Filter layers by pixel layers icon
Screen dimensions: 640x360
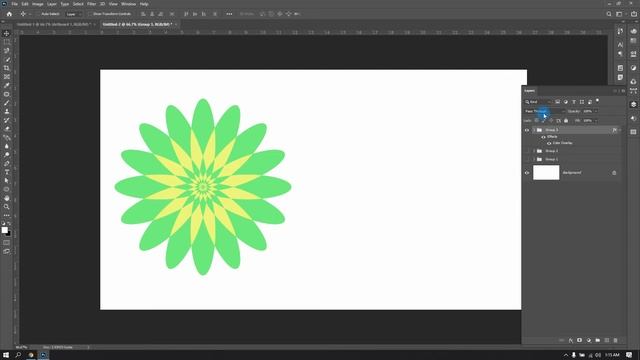coord(558,102)
